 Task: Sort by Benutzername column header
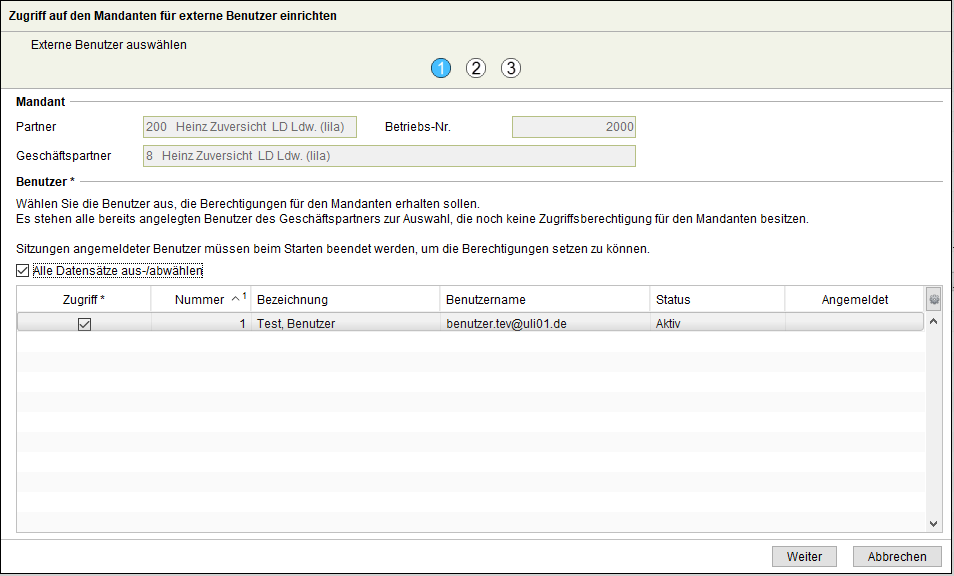click(544, 300)
